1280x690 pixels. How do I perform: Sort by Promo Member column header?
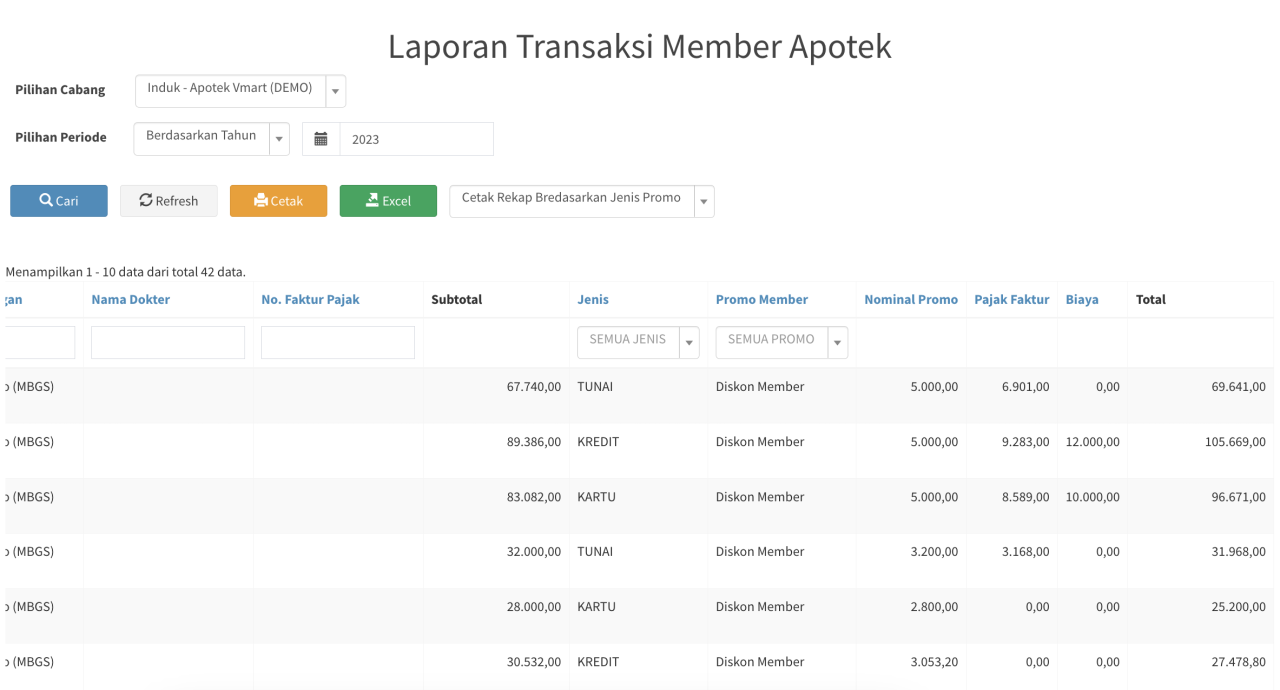click(762, 300)
